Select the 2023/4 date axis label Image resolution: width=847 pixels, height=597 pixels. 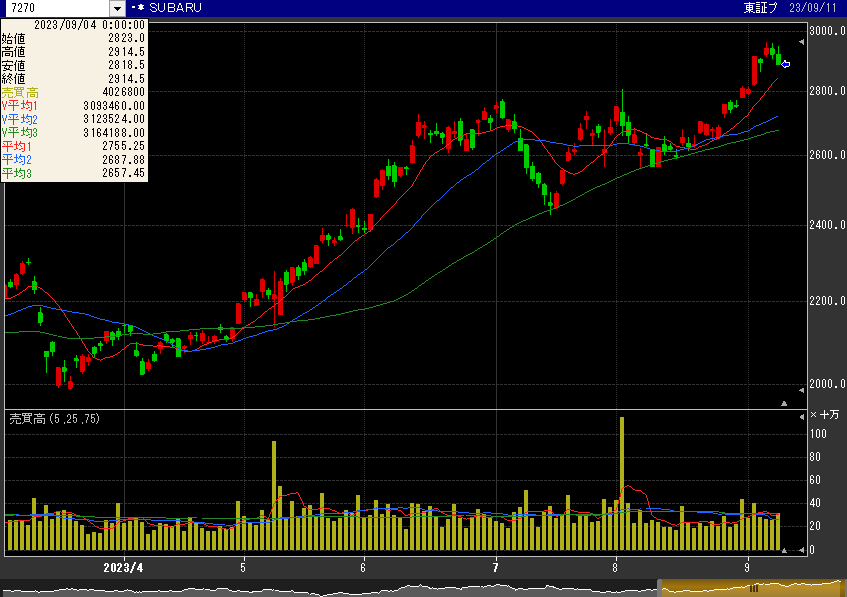coord(124,566)
